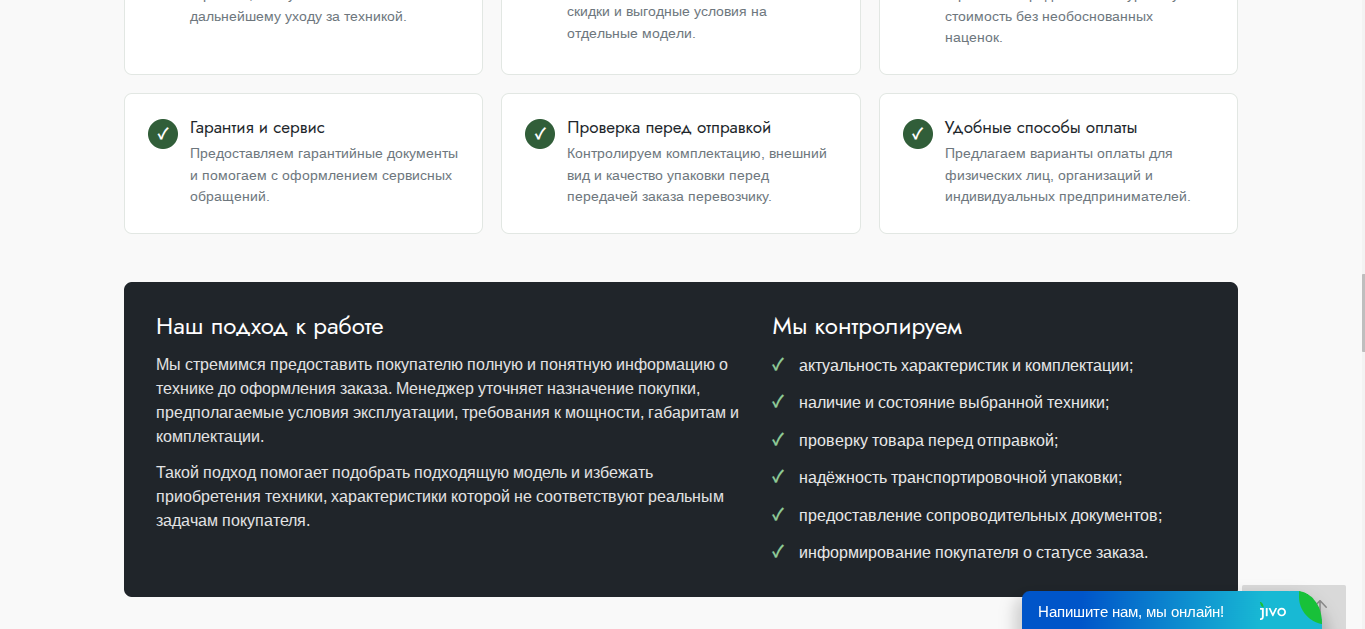The height and width of the screenshot is (629, 1365).
Task: Click the page vertical scrollbar thumb
Action: tap(1361, 313)
